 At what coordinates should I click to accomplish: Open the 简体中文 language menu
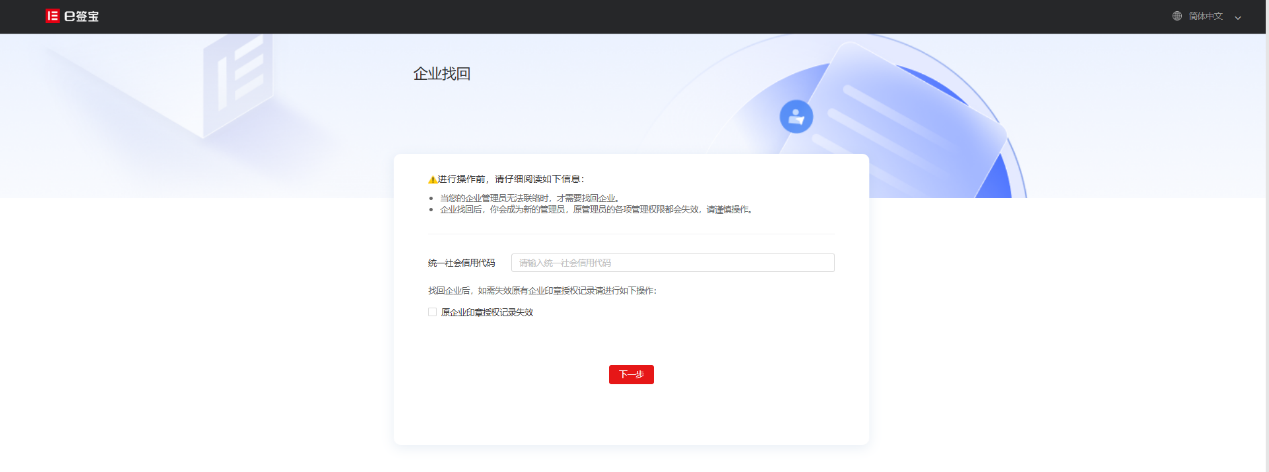coord(1206,16)
